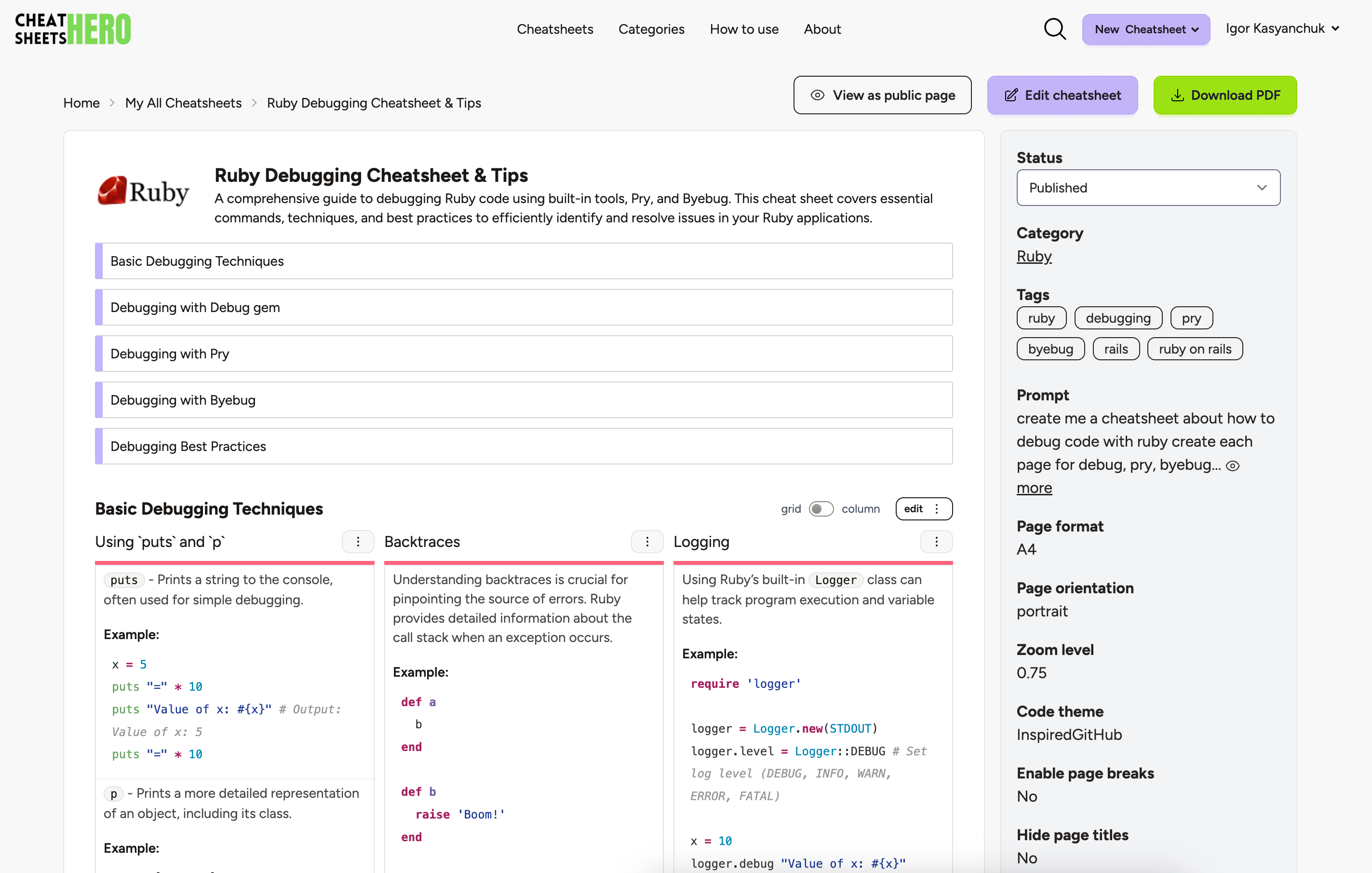This screenshot has width=1372, height=873.
Task: Select the debugging tag
Action: [1118, 318]
